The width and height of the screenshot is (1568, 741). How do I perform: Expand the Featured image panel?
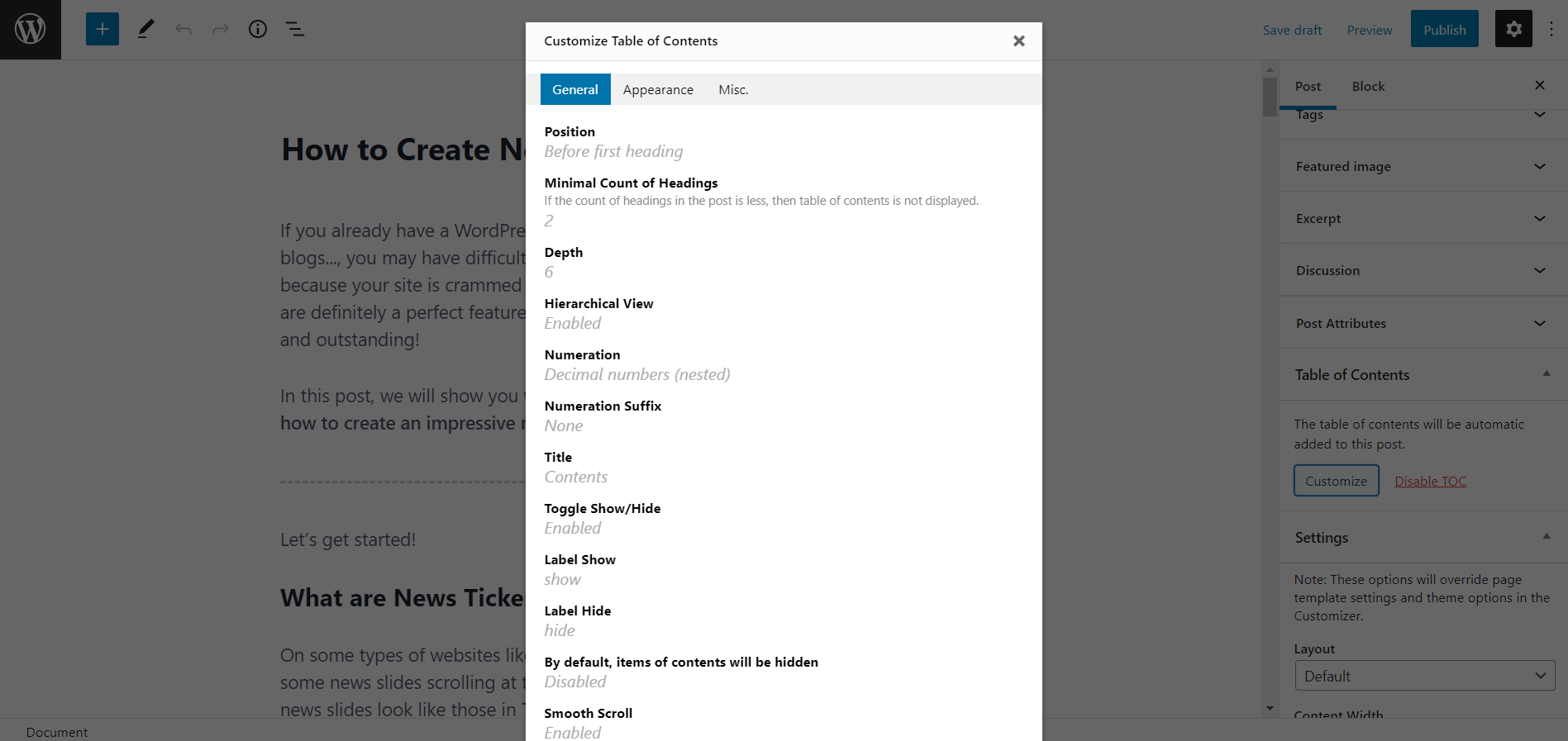[1423, 167]
